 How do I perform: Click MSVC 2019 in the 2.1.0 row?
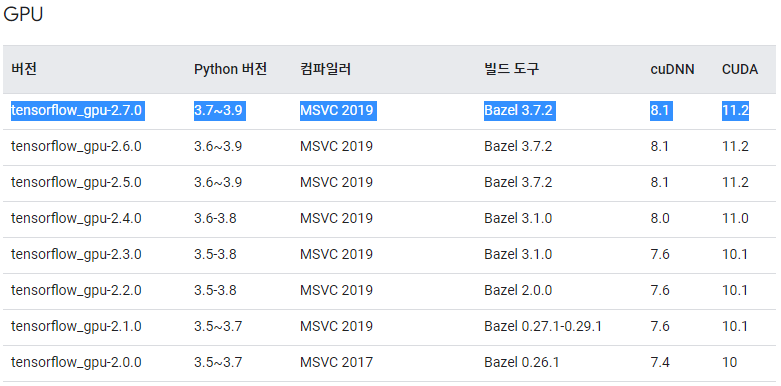pos(337,327)
